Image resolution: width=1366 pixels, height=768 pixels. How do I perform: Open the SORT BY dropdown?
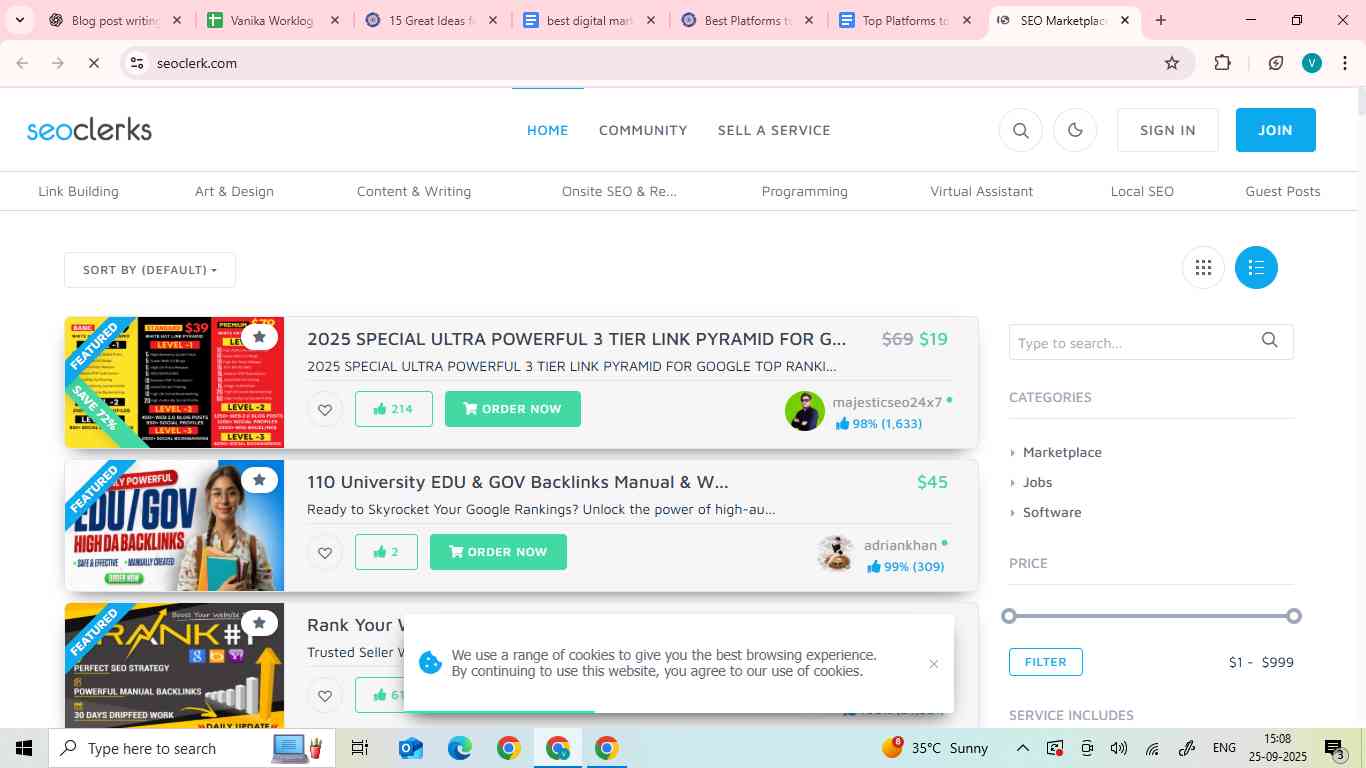click(x=150, y=269)
